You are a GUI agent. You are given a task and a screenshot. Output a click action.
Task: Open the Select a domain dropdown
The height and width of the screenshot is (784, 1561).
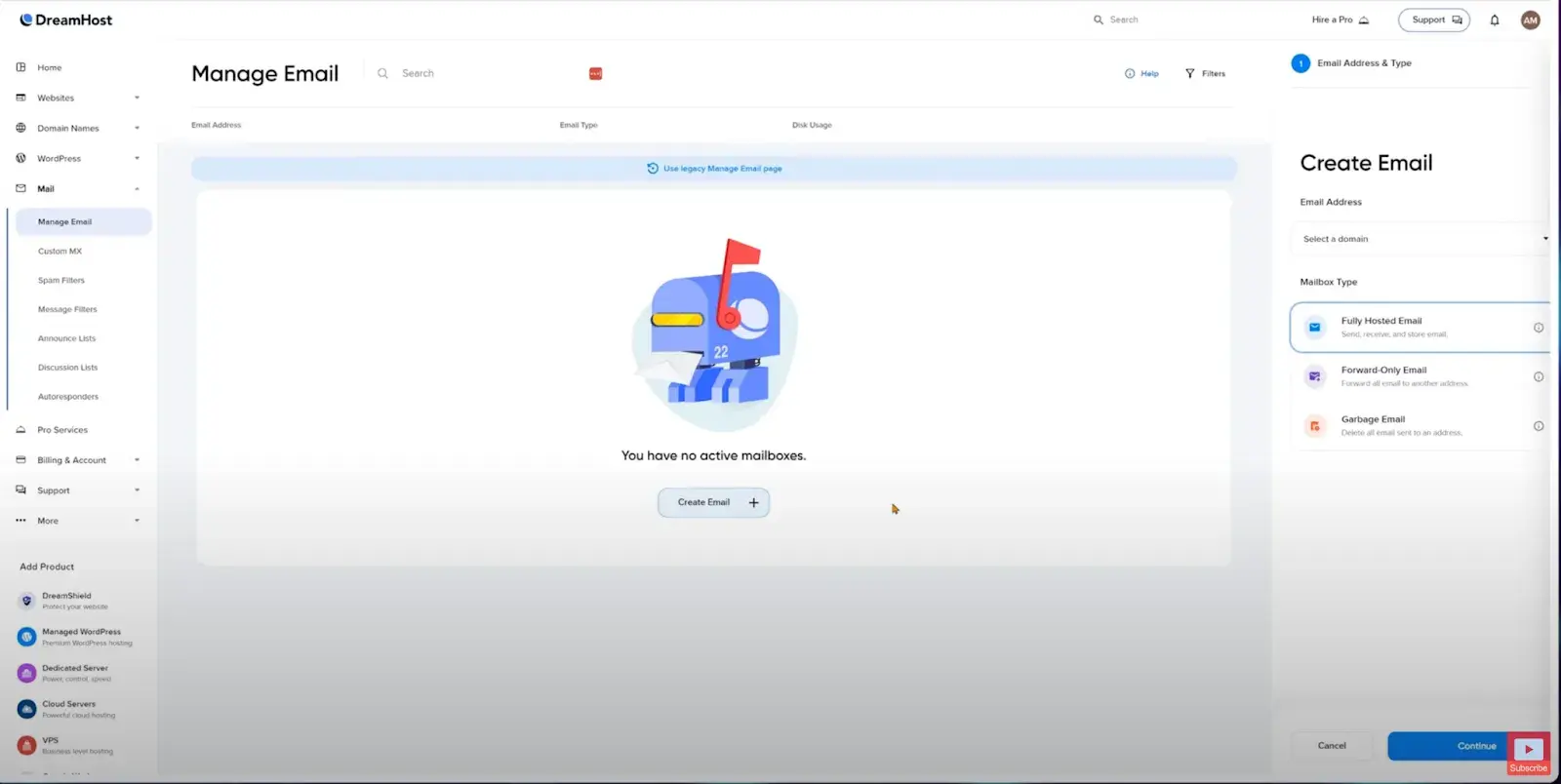click(x=1422, y=239)
